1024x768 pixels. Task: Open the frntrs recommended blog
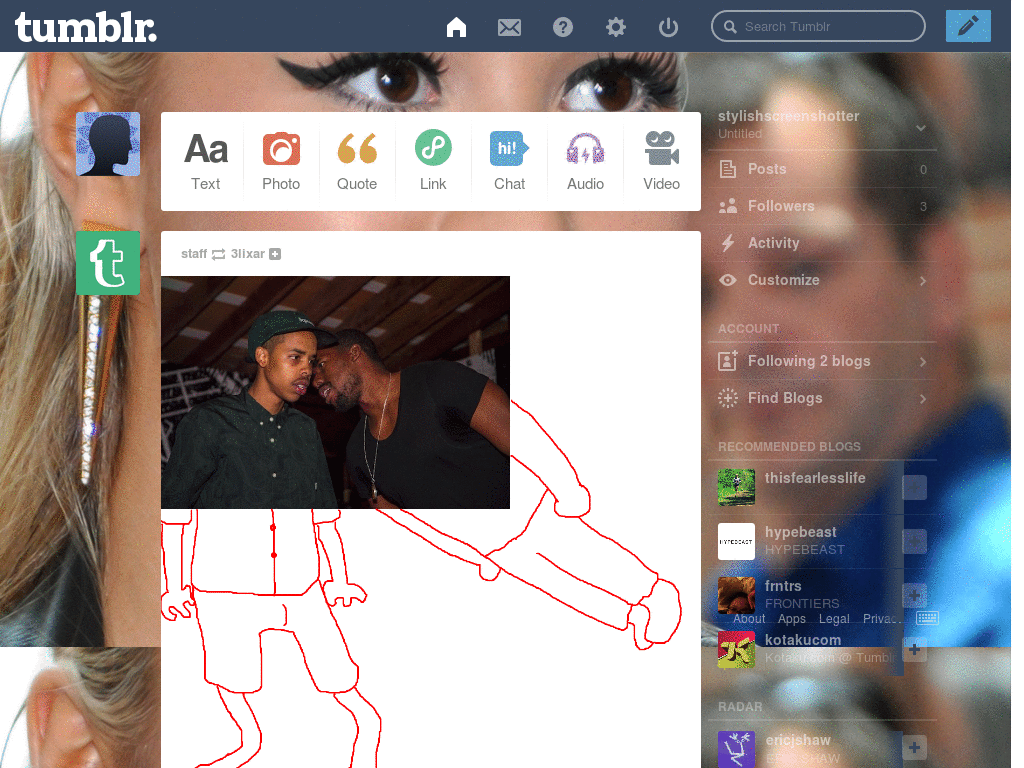point(783,586)
